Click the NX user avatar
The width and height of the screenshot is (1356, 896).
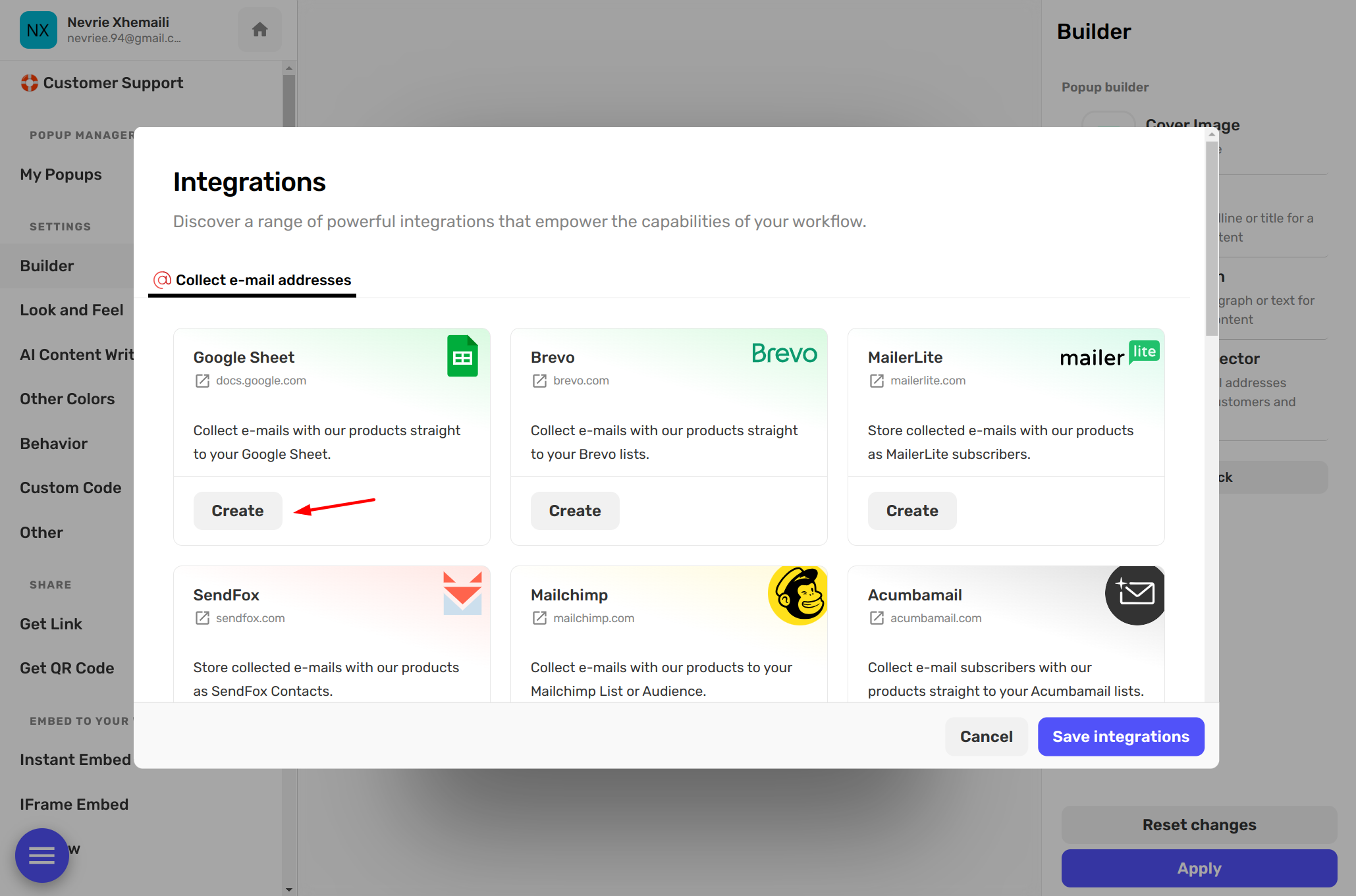click(x=38, y=30)
